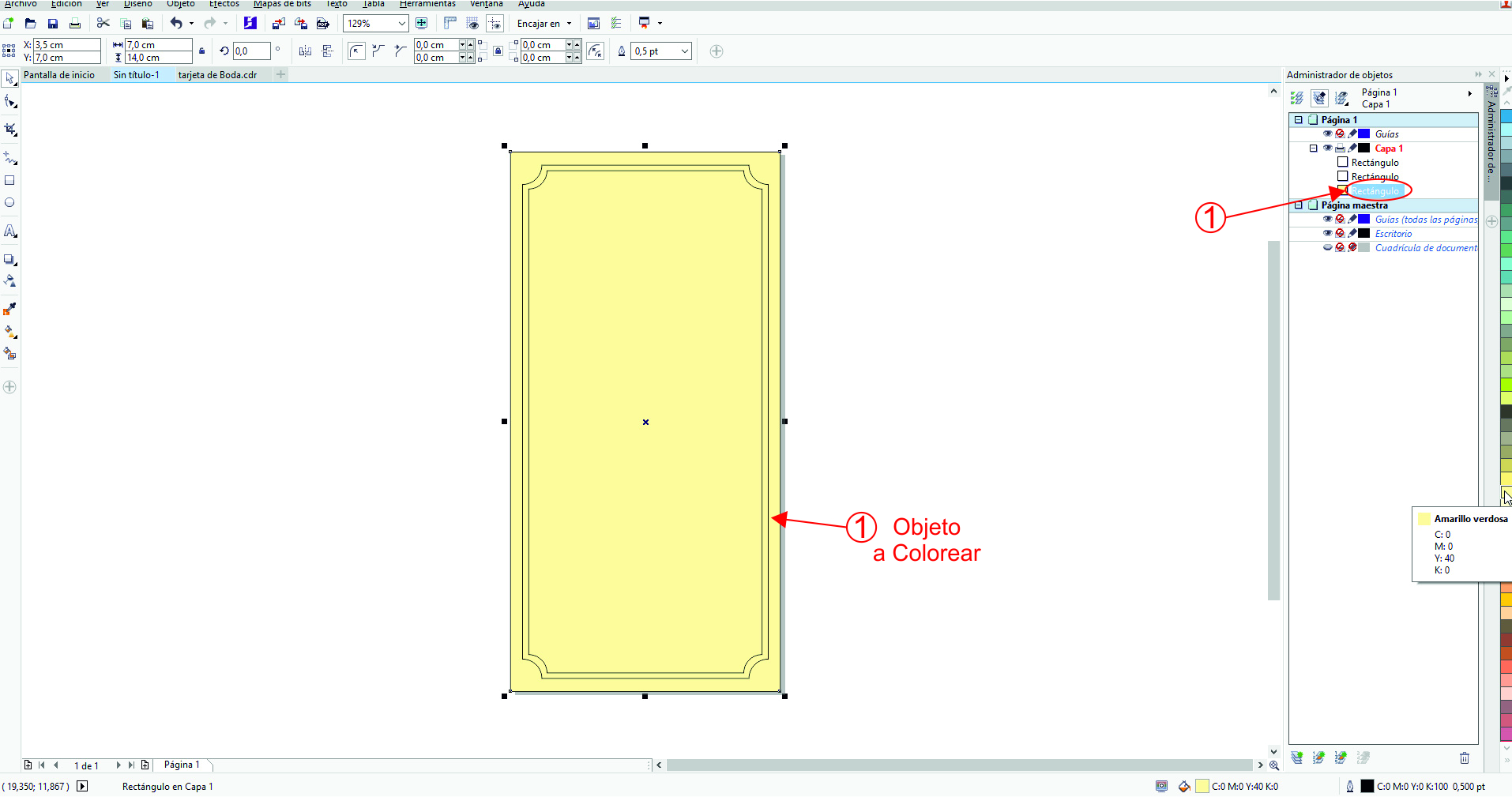Select the Pick tool in the toolbox
The image size is (1512, 797).
9,78
